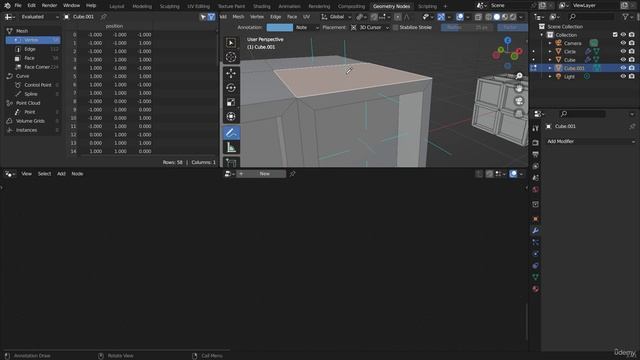Screen dimensions: 640x360
Task: Open the Modifiers wrench properties tab
Action: (x=536, y=231)
